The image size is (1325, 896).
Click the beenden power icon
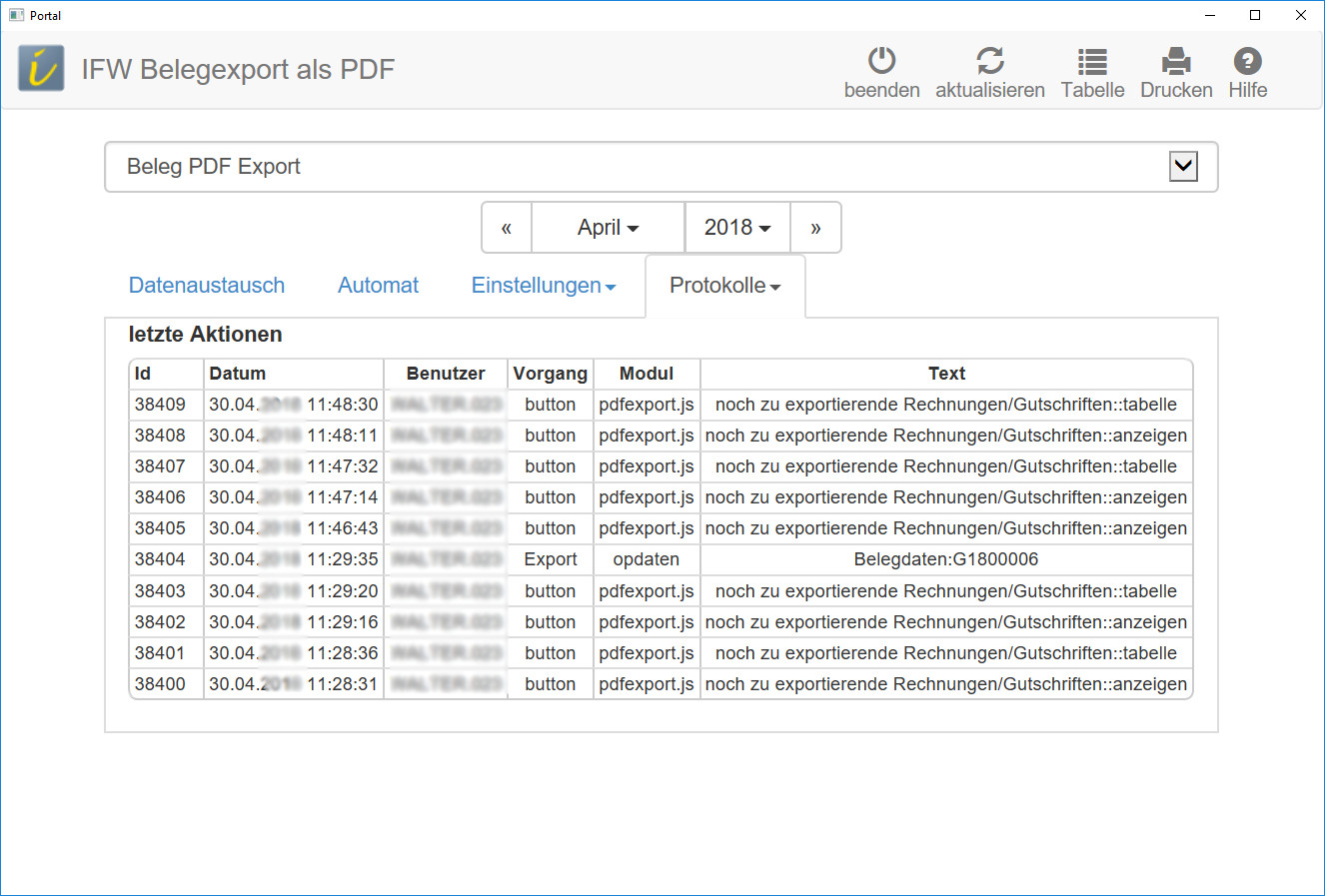(881, 62)
